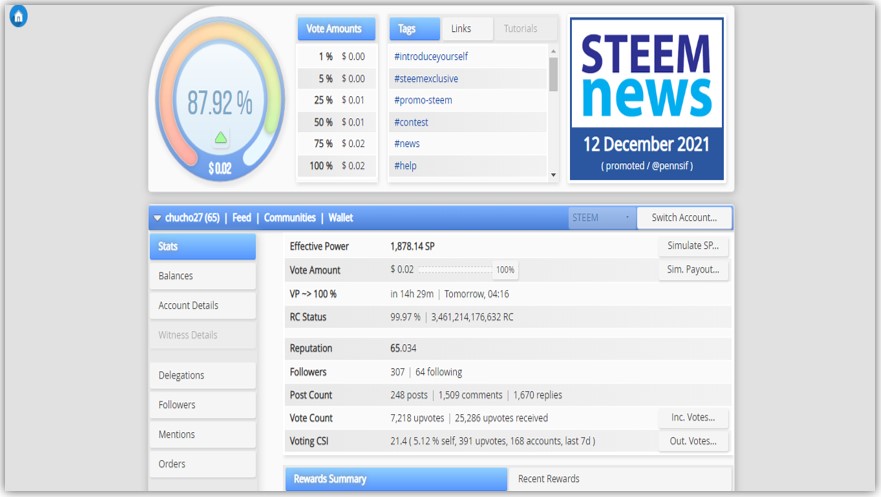Click the 87.92 % voting power gauge

tap(220, 103)
